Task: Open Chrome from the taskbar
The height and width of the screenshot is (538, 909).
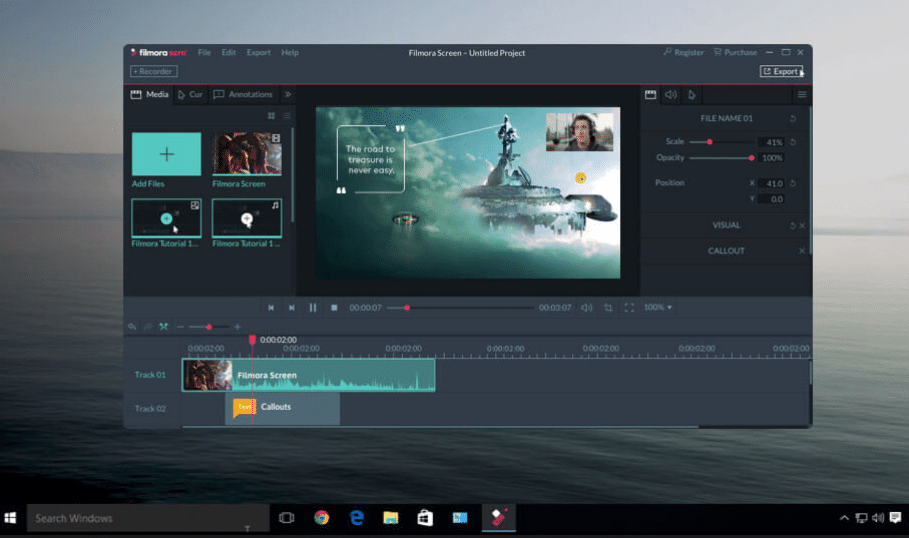Action: tap(321, 518)
